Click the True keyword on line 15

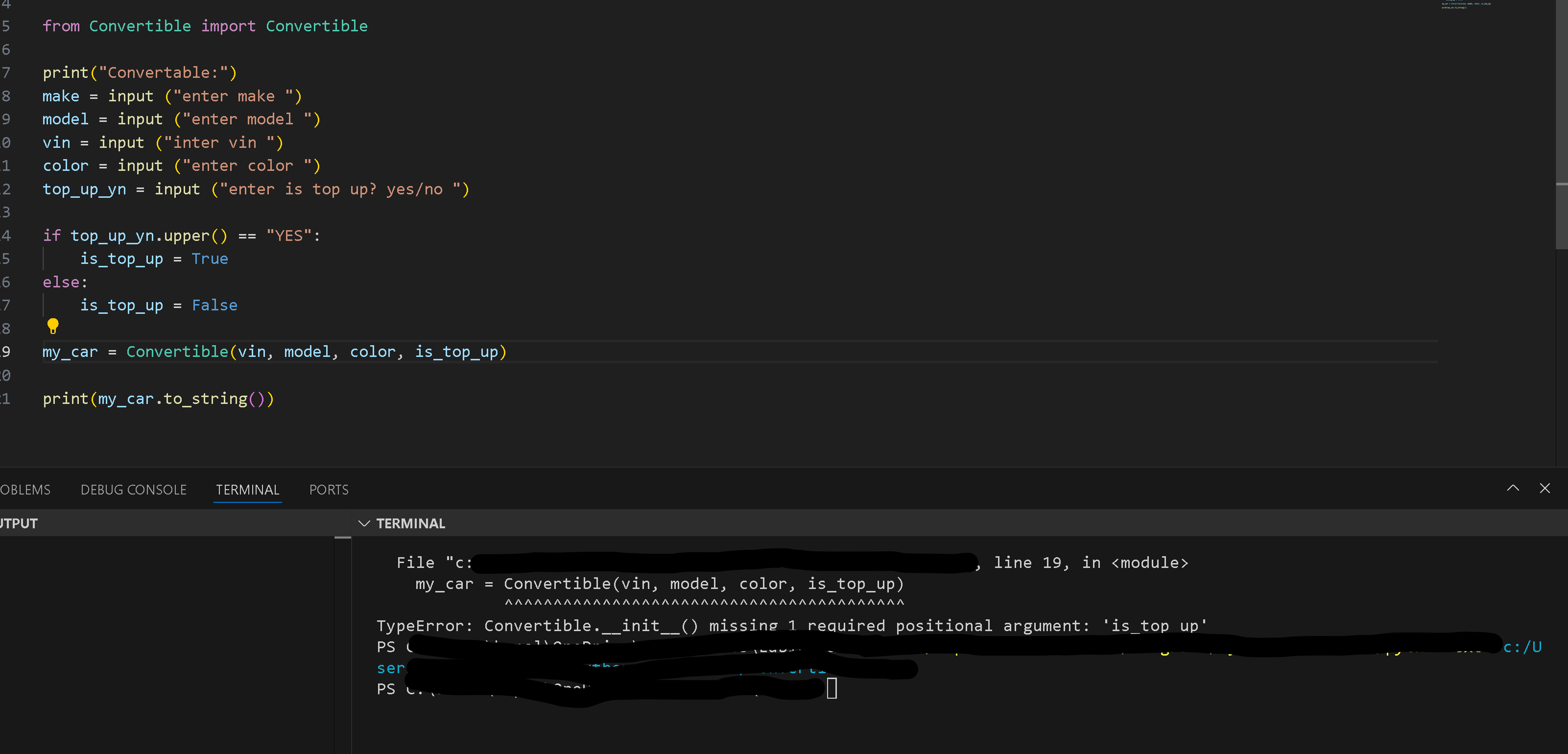point(210,258)
